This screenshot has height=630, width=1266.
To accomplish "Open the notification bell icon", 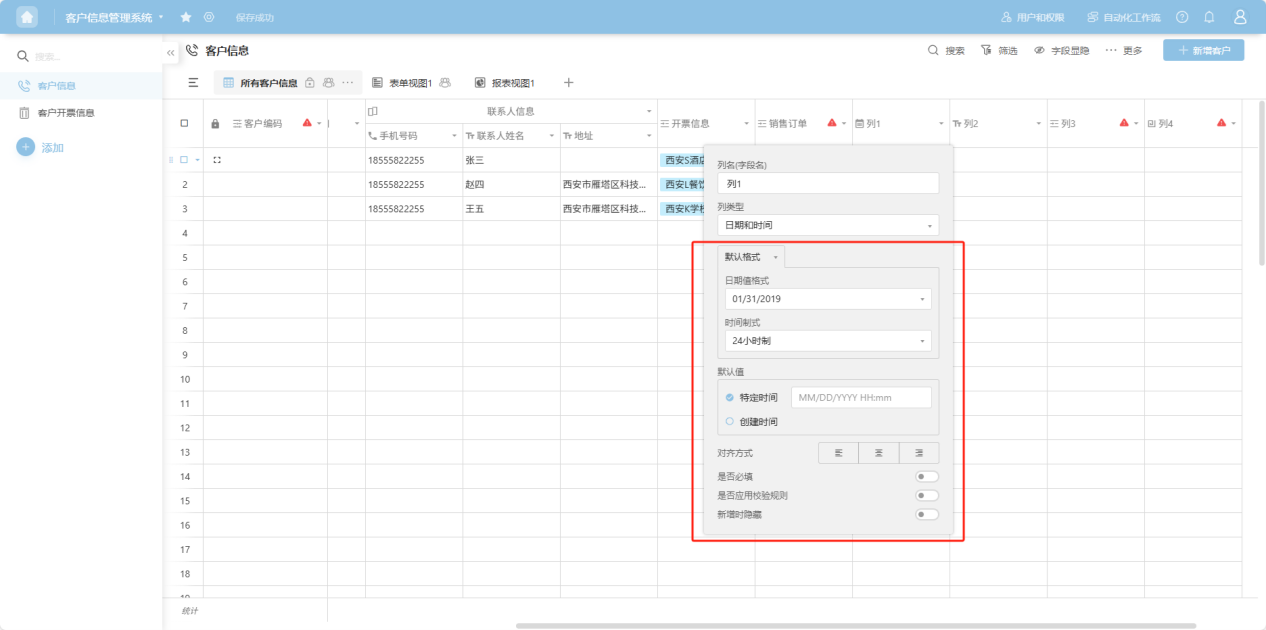I will (1209, 17).
